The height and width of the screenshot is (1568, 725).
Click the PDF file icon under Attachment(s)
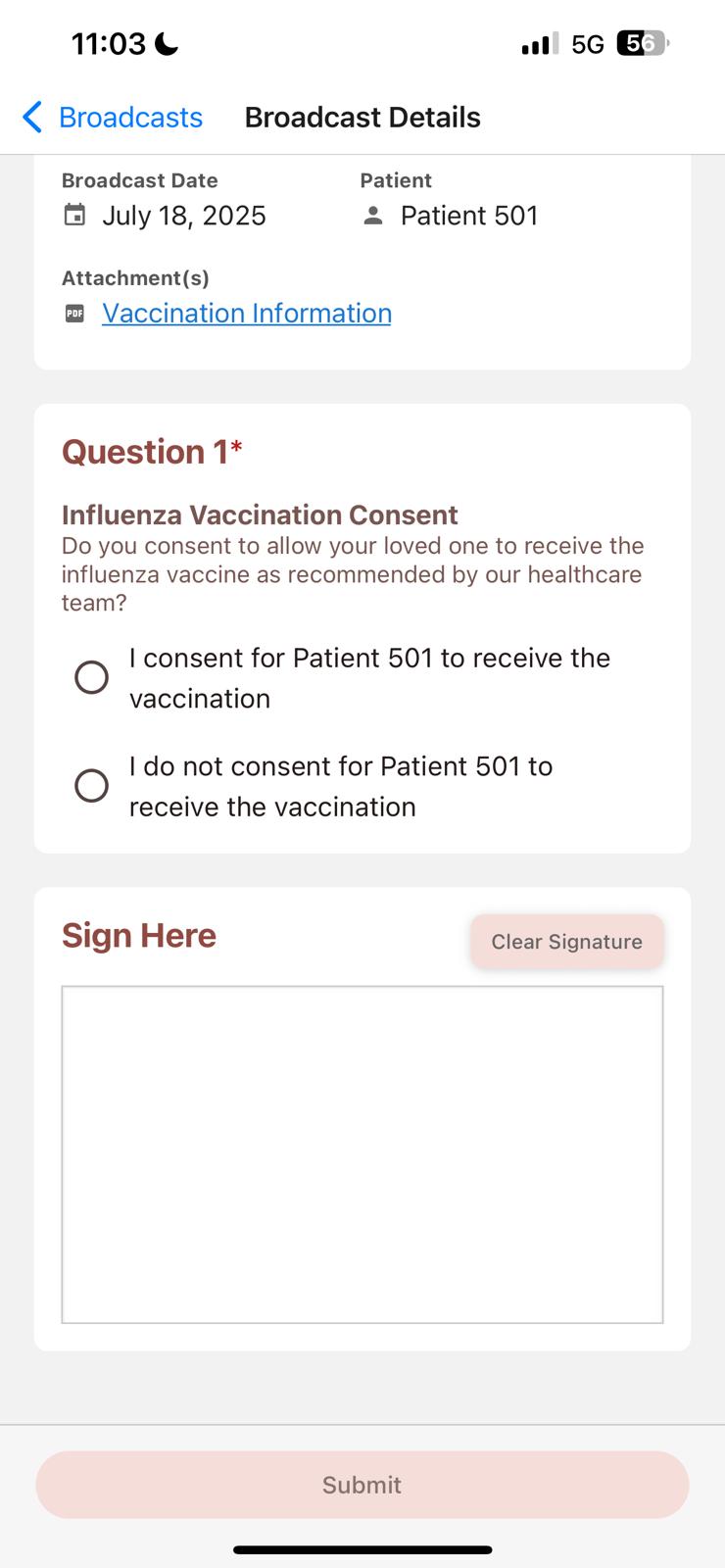[x=74, y=314]
